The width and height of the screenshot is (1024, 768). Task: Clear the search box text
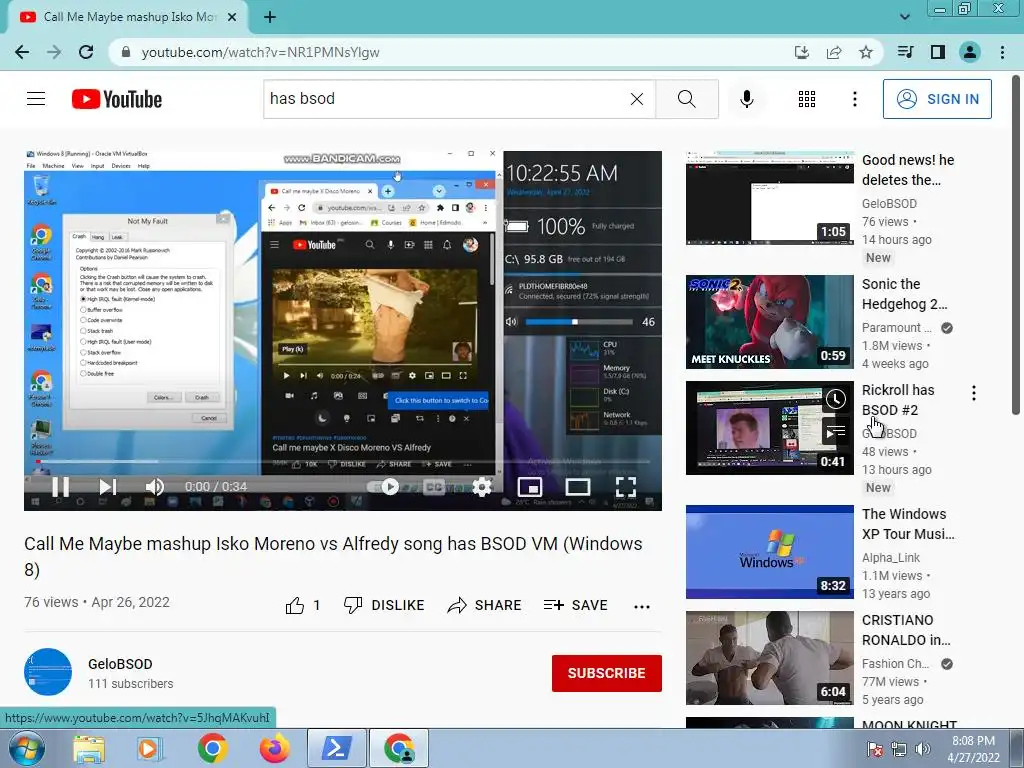[637, 99]
